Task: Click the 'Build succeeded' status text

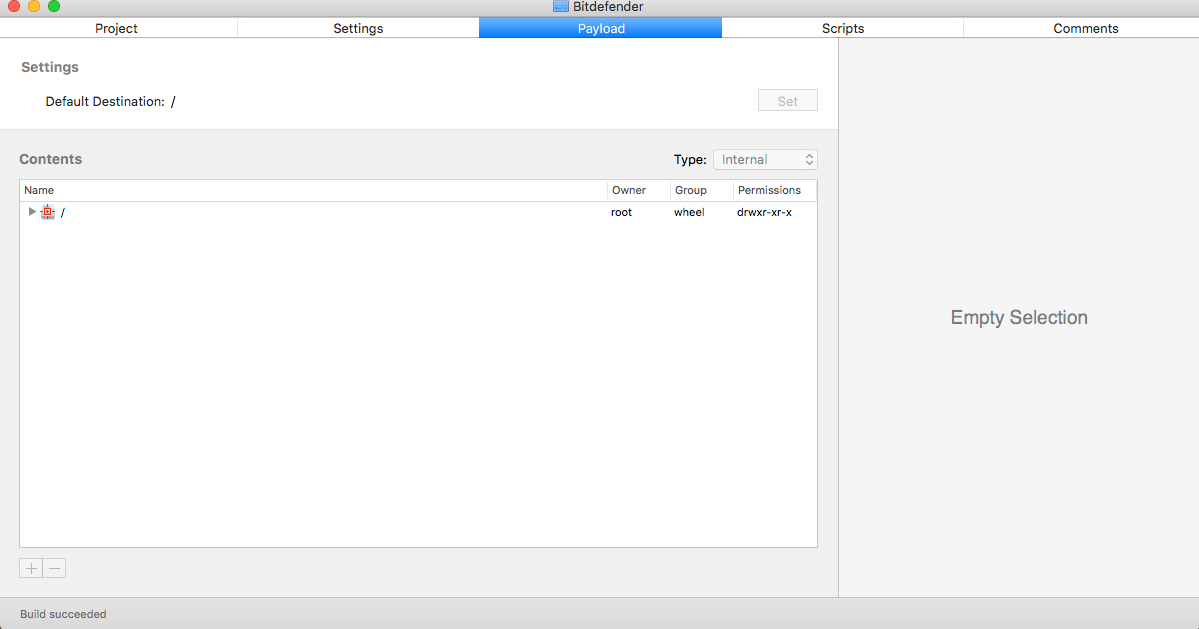Action: click(63, 614)
